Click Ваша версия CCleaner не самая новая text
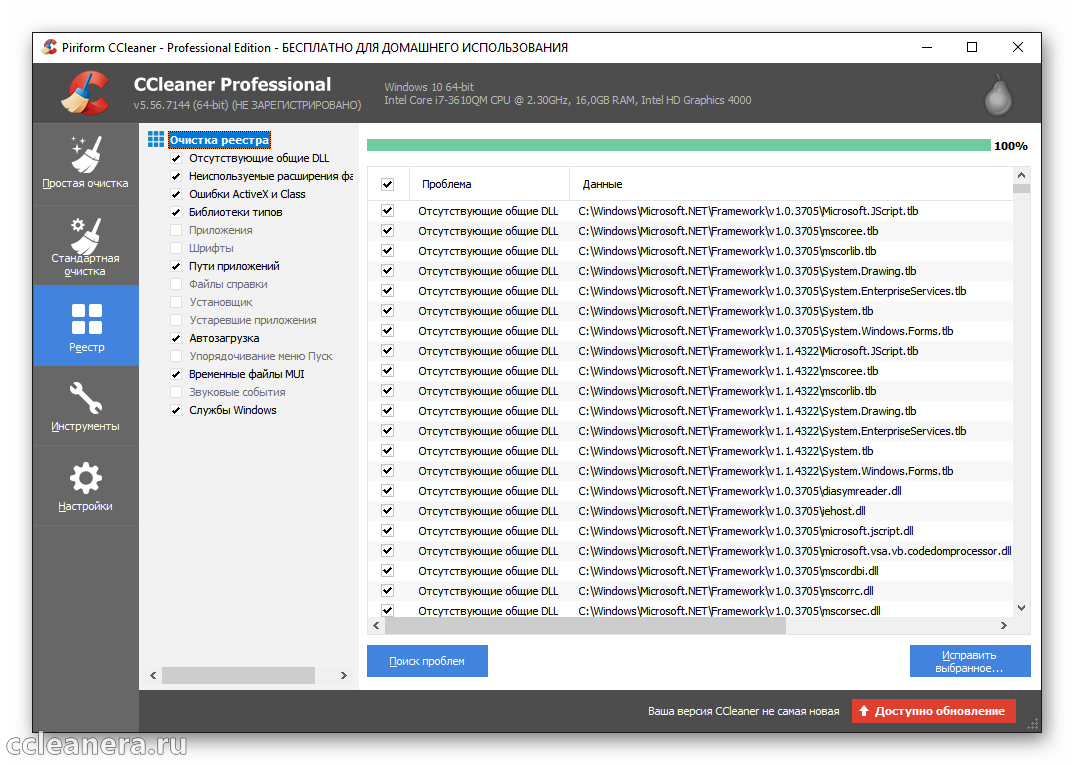This screenshot has width=1074, height=765. coord(744,711)
